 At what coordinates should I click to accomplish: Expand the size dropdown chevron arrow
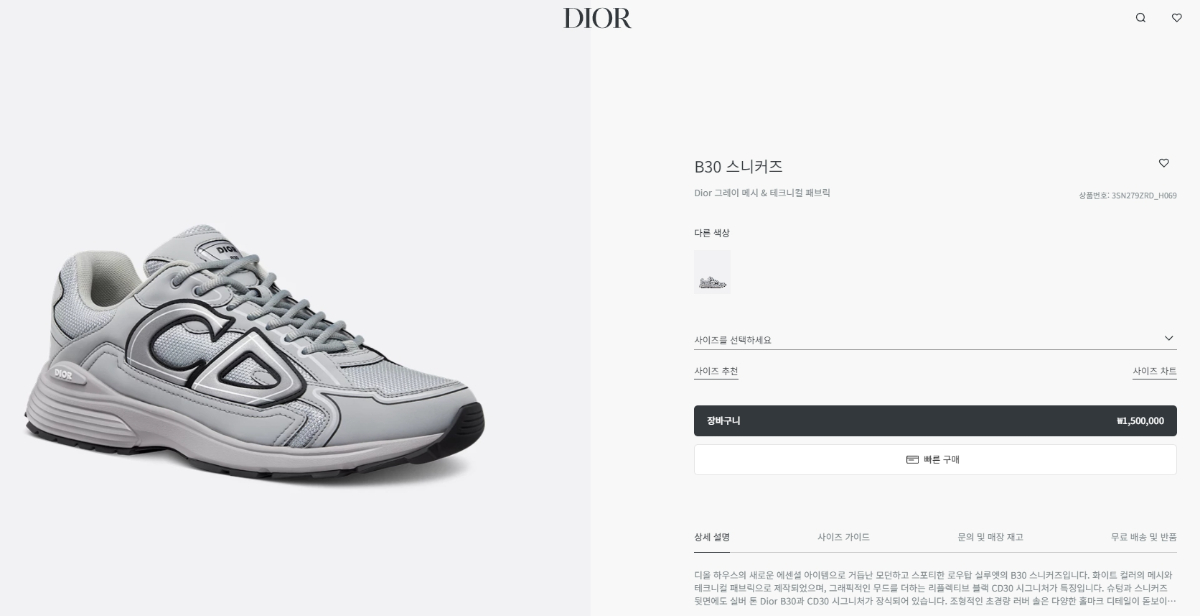click(x=1169, y=339)
